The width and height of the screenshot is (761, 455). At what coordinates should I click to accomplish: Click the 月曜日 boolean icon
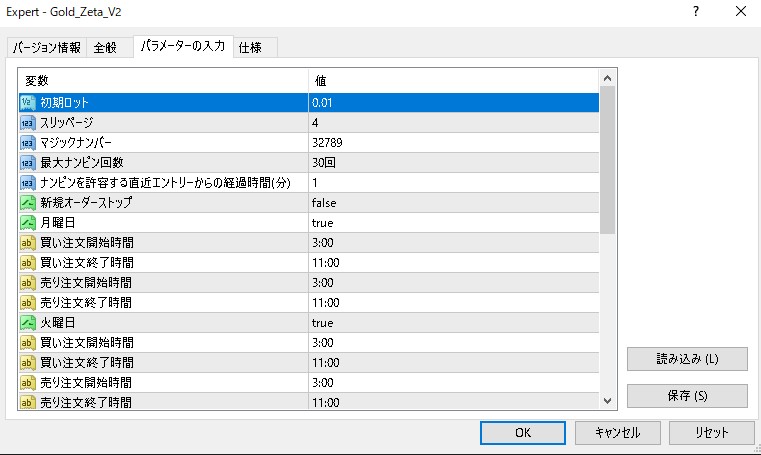(28, 223)
